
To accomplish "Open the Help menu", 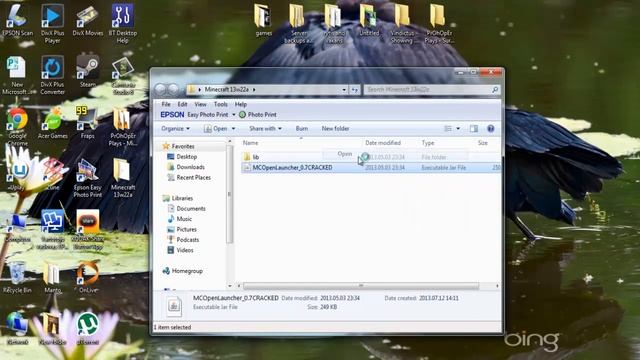I will tap(240, 104).
